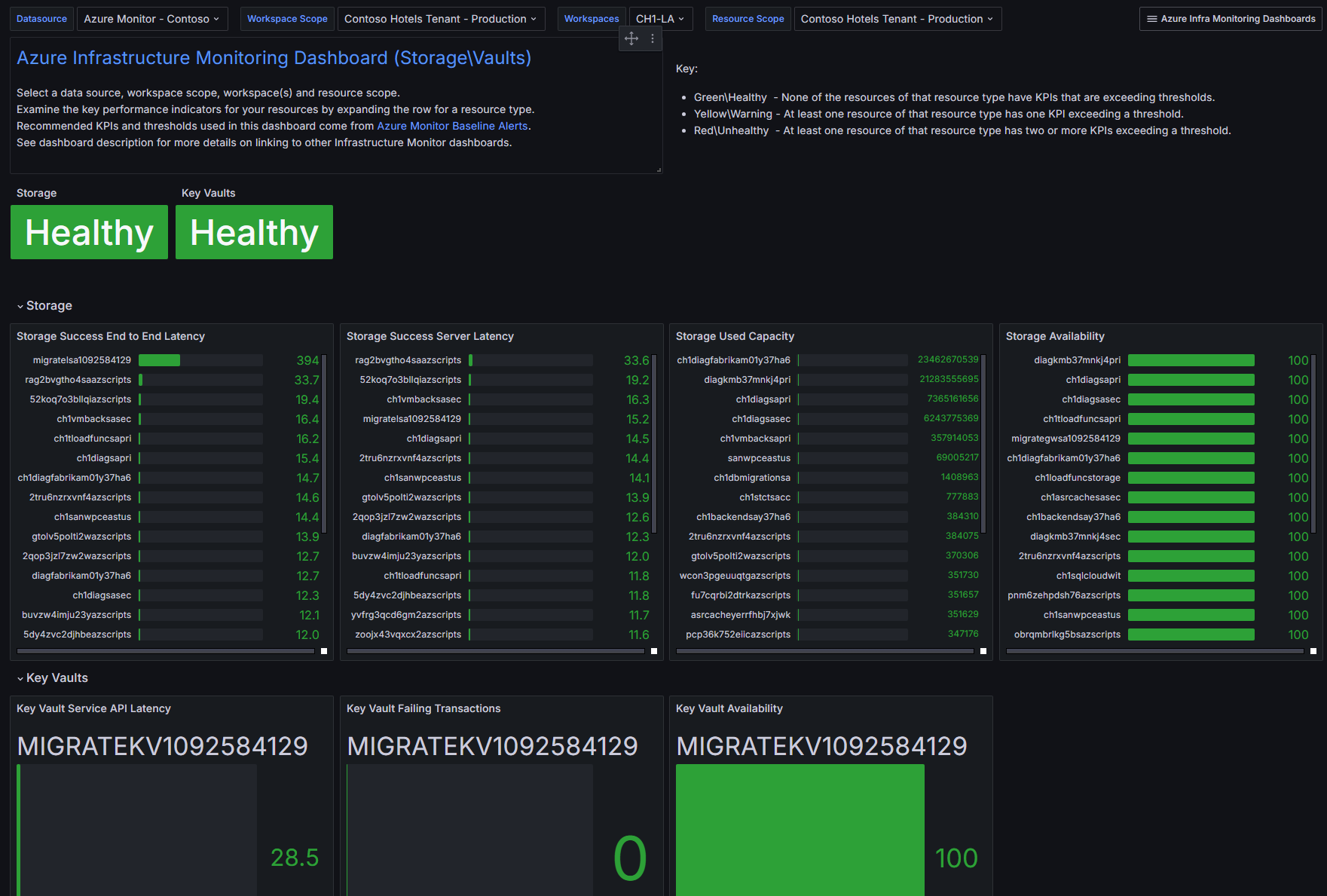Open the Datasource dropdown showing Azure Monitor - Contoso
Screen dimensions: 1327x896
151,19
